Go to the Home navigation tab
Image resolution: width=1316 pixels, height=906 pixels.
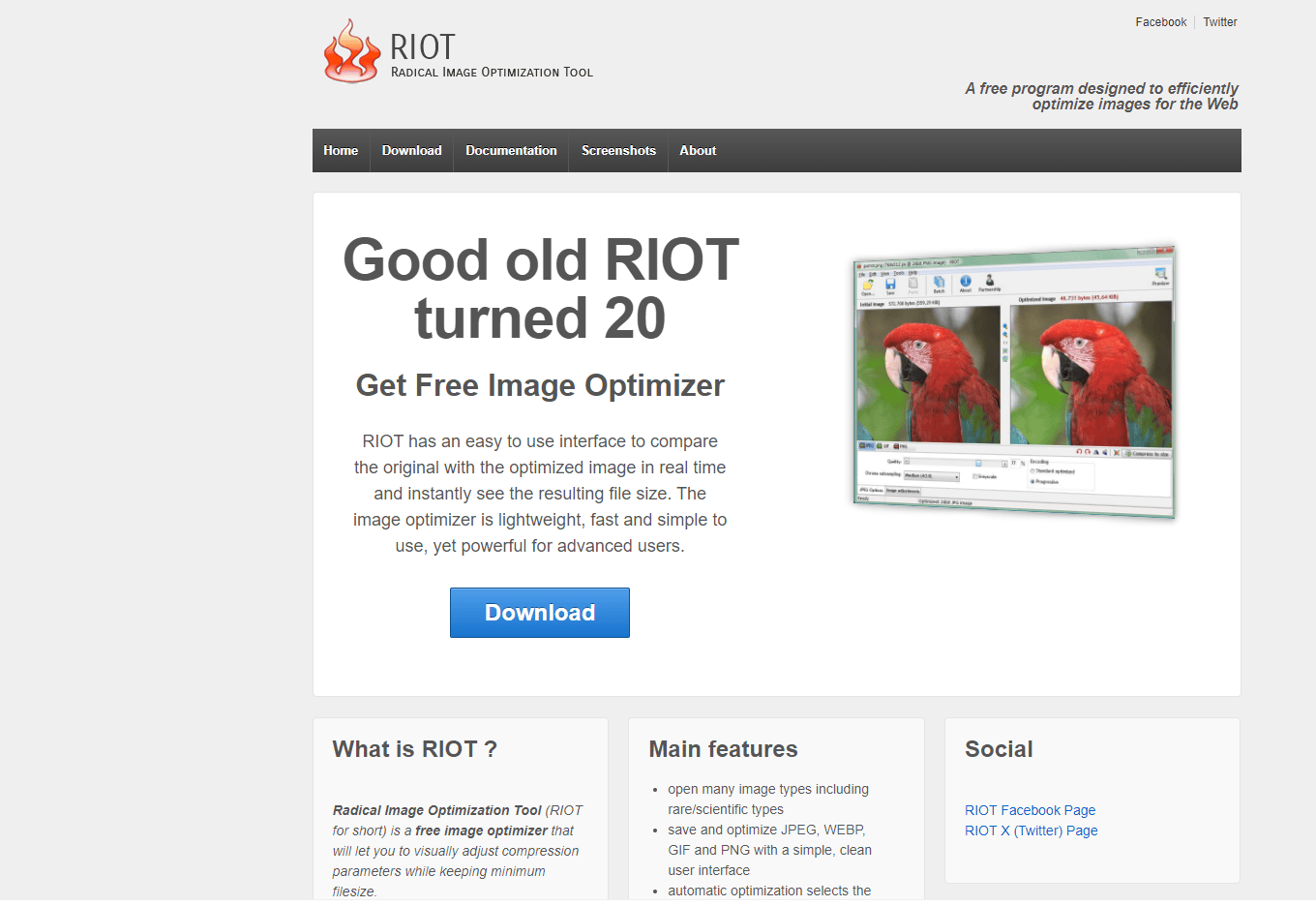click(341, 151)
